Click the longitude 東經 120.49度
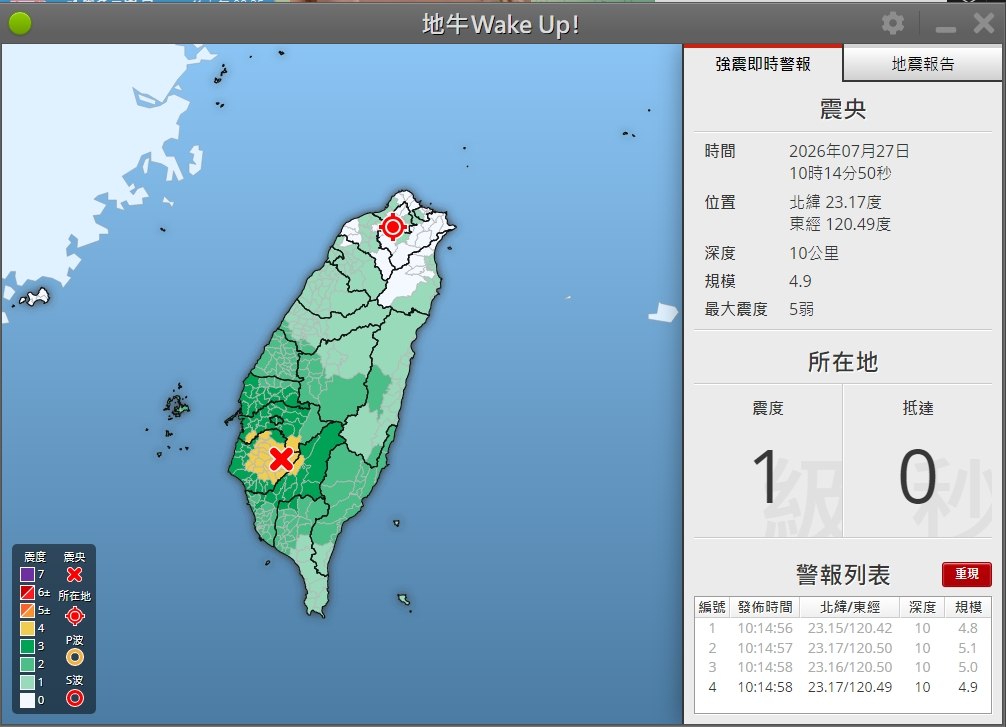Screen dimensions: 1006x727 click(x=840, y=224)
